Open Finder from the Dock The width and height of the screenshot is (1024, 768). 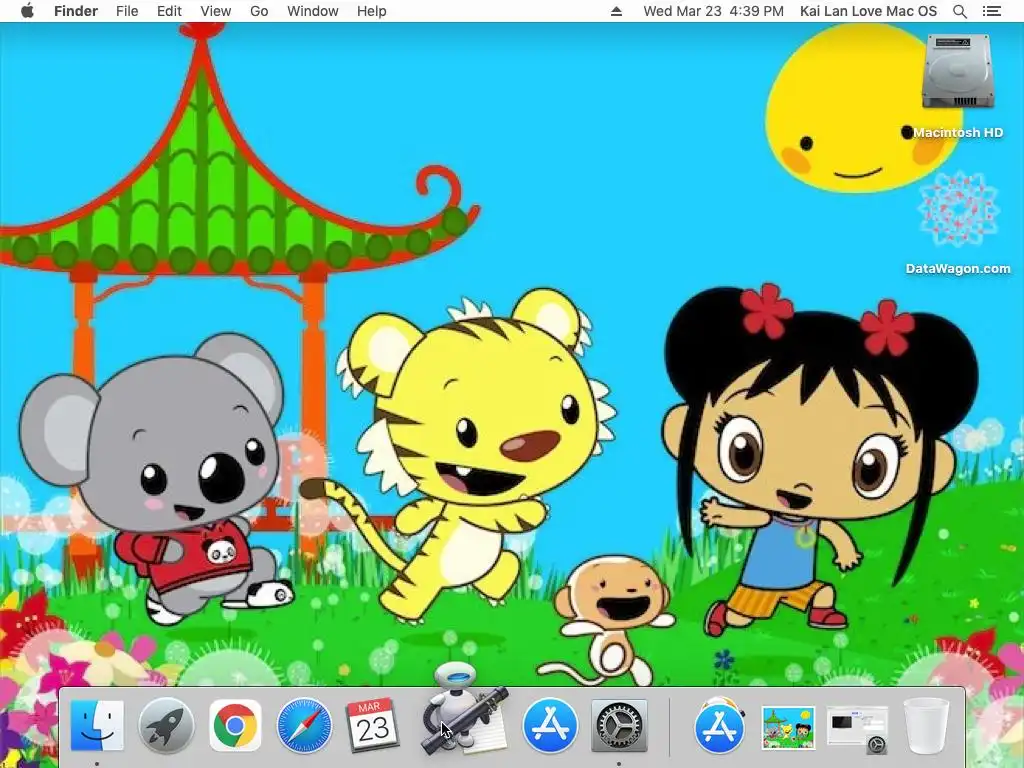tap(97, 725)
